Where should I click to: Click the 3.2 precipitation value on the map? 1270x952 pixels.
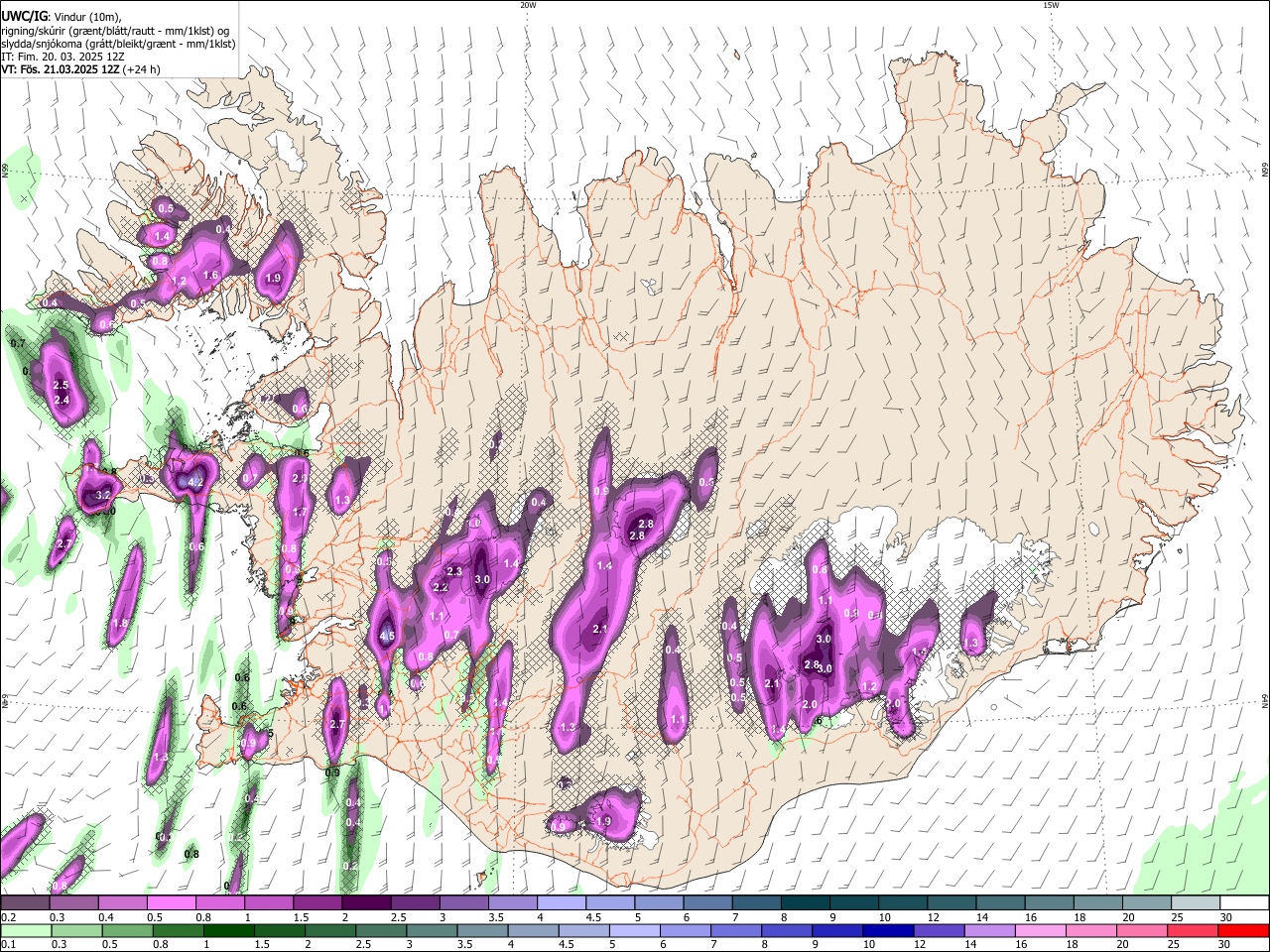[x=102, y=495]
